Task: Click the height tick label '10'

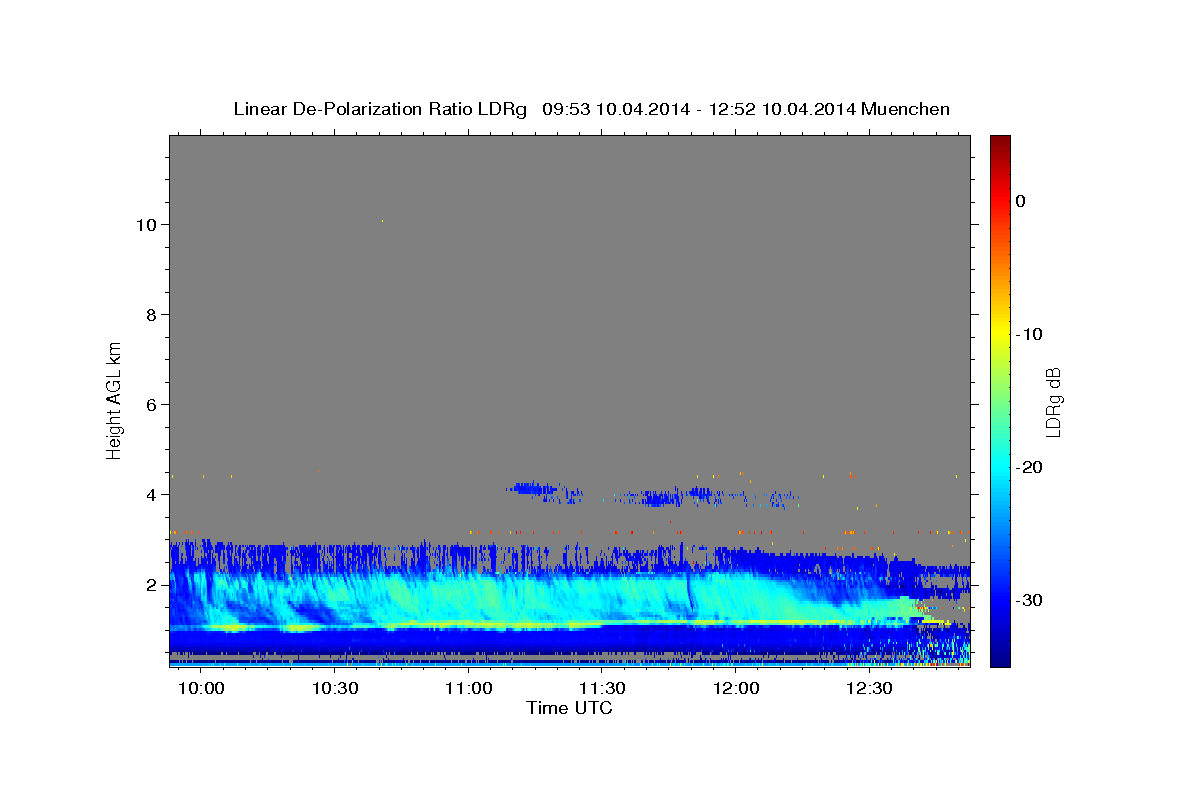Action: [145, 225]
